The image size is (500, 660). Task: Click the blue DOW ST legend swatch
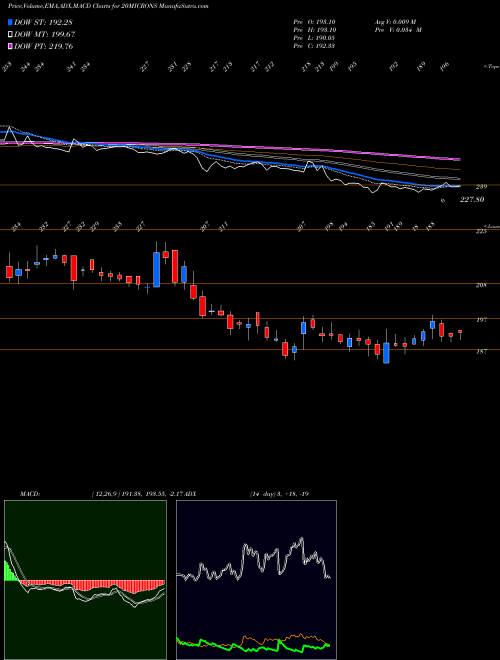(x=11, y=22)
